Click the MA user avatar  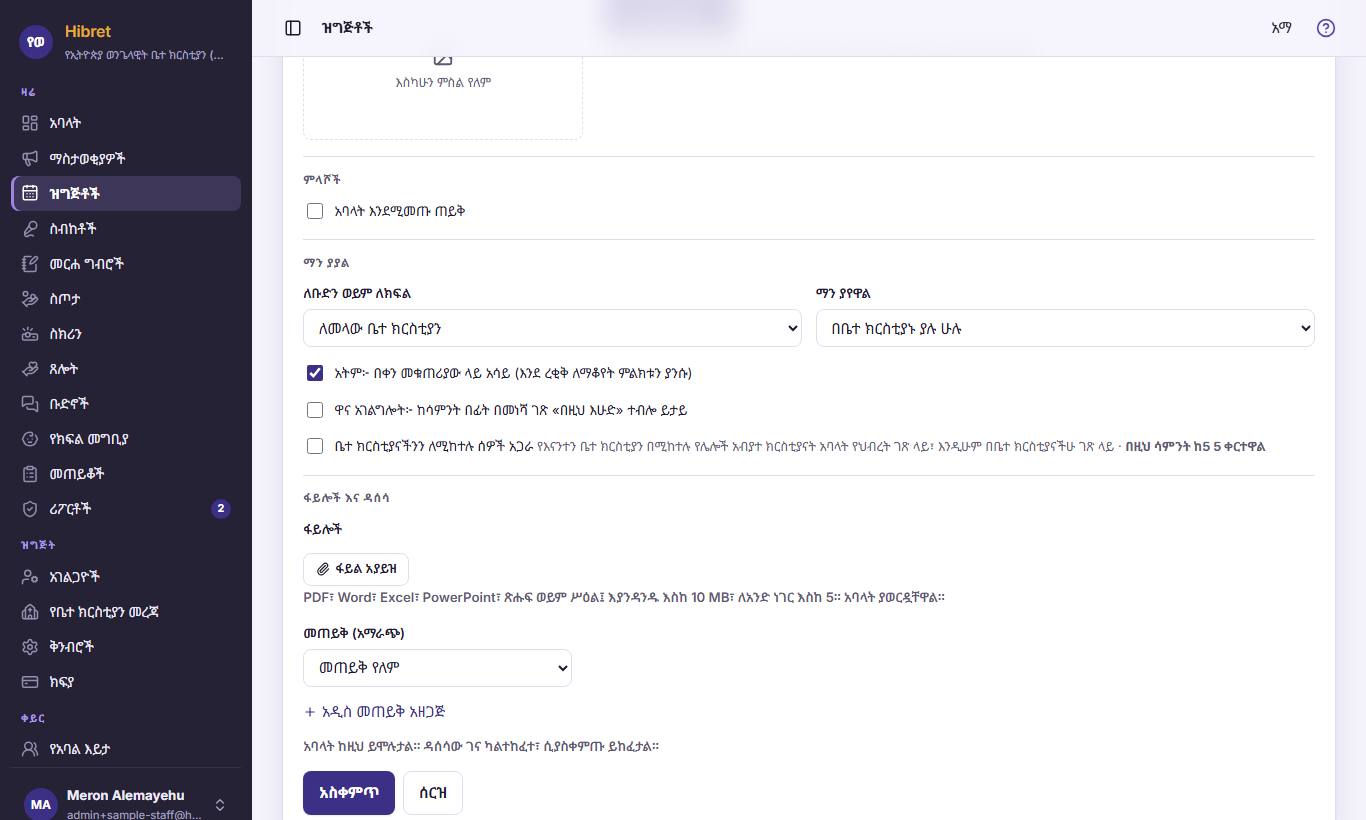(40, 804)
